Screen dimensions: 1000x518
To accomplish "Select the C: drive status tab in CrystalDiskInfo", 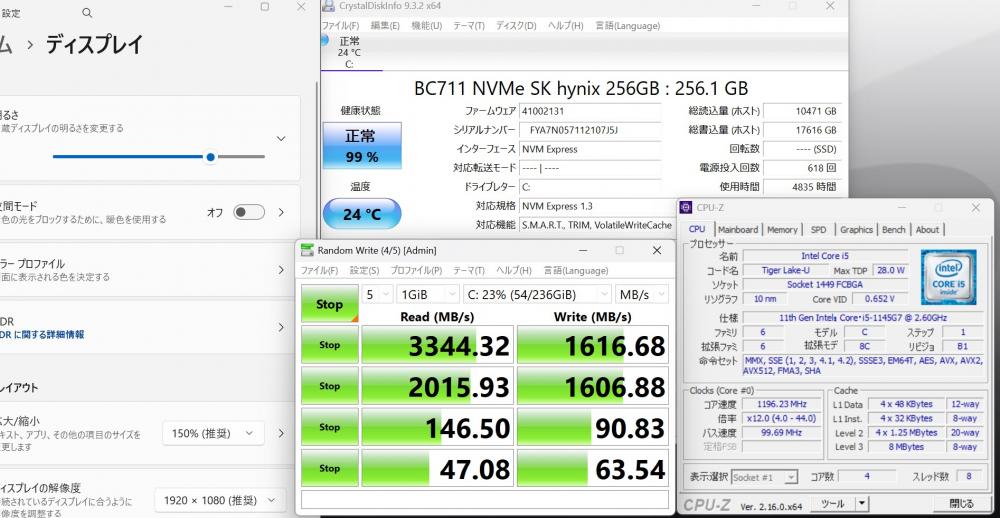I will [x=350, y=52].
